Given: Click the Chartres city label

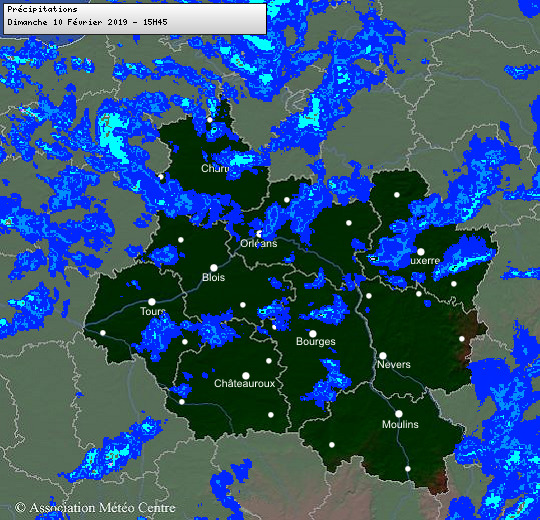Looking at the screenshot, I should click(x=215, y=168).
